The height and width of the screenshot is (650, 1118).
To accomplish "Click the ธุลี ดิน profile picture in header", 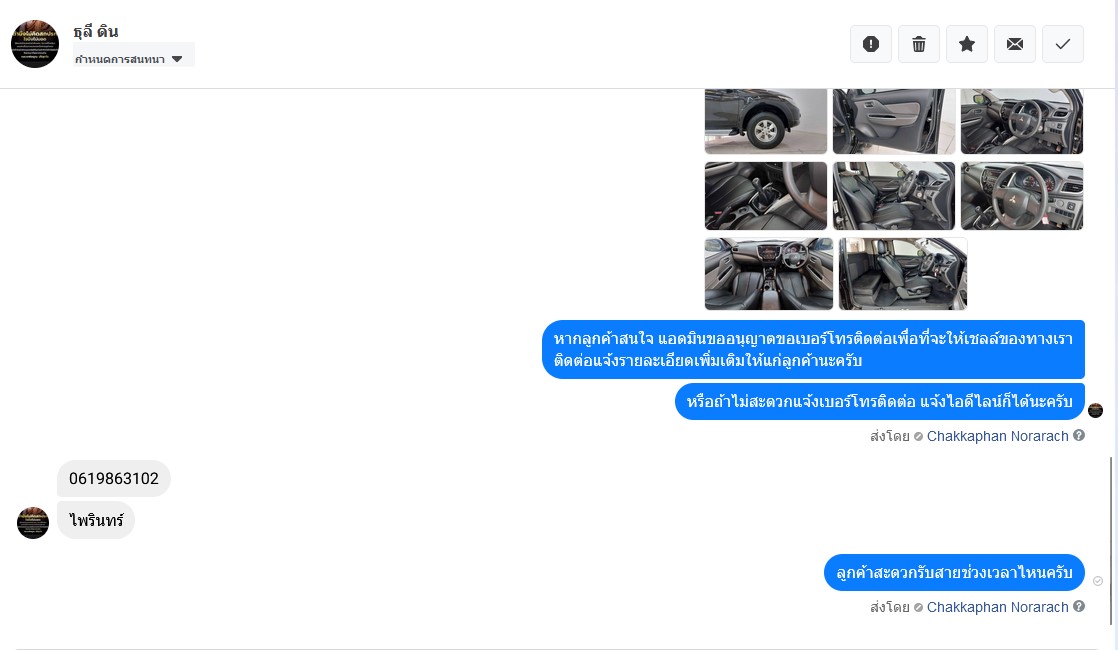I will click(35, 44).
